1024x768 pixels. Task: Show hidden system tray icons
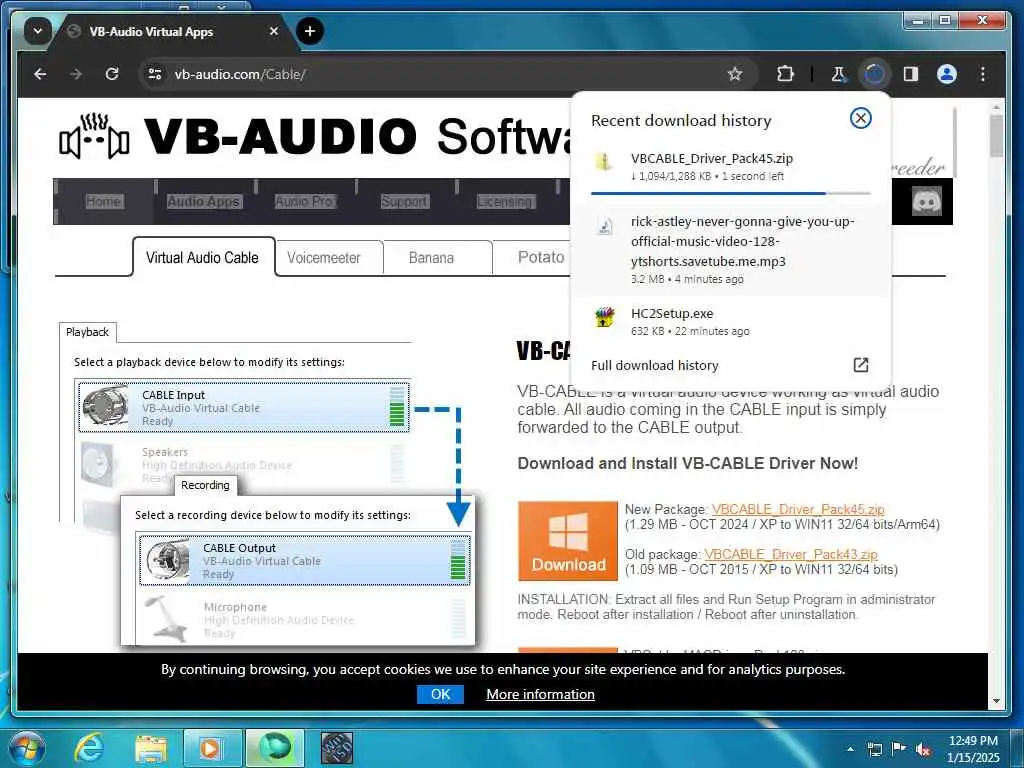[850, 748]
